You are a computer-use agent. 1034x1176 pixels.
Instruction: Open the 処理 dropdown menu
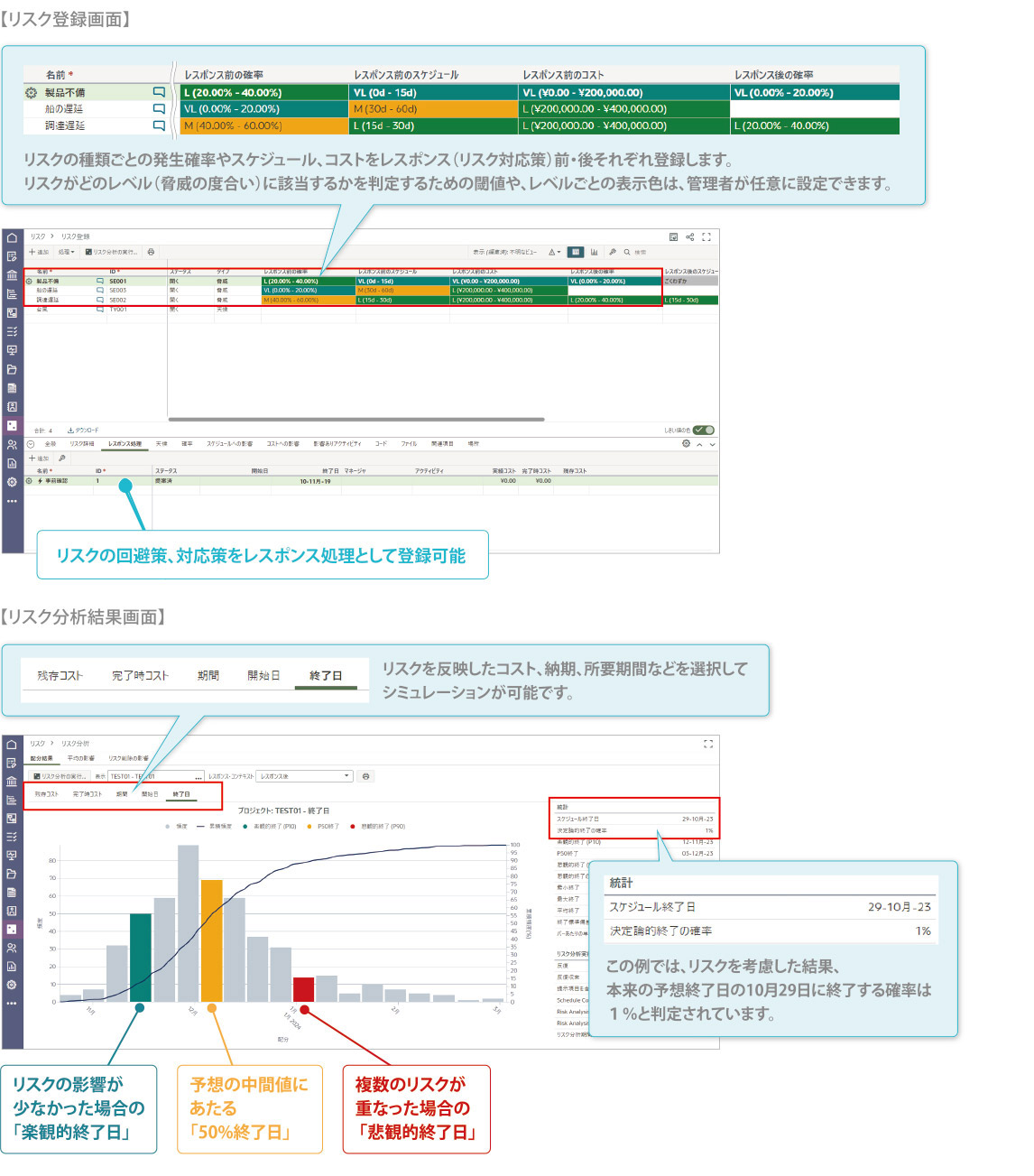pos(66,252)
